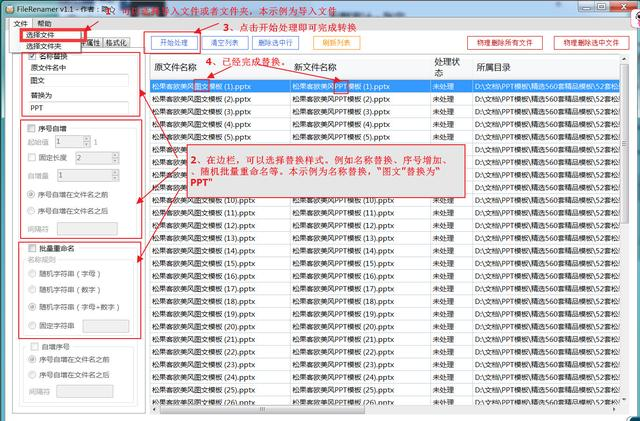Click 物理删除所有文件 button

[x=506, y=43]
